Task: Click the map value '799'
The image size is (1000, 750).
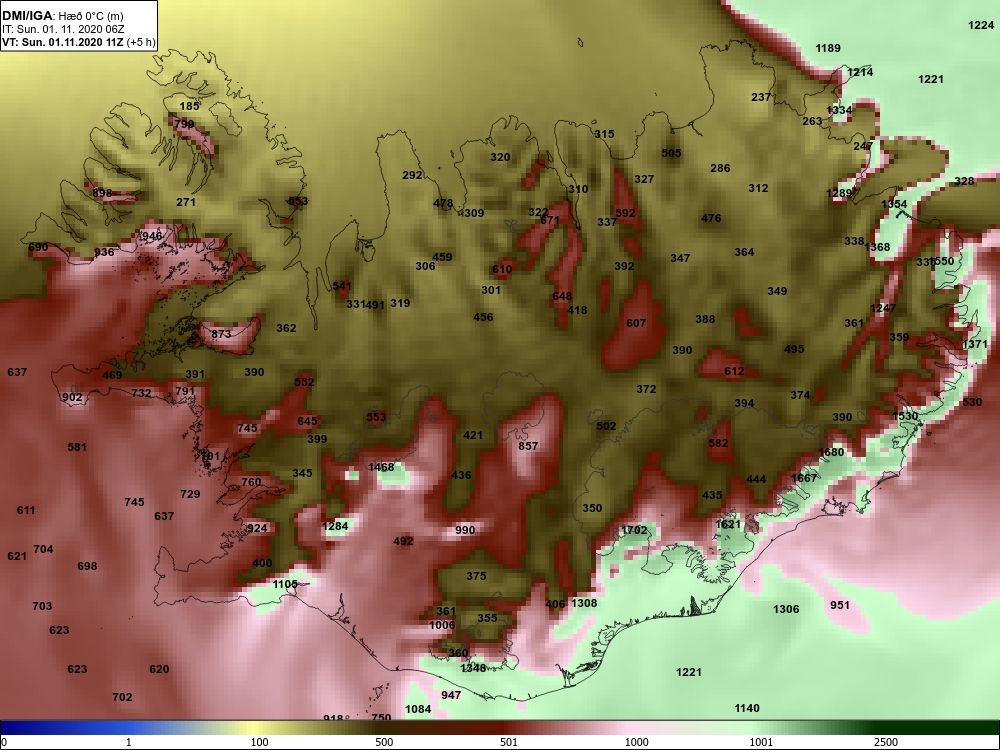Action: 184,124
